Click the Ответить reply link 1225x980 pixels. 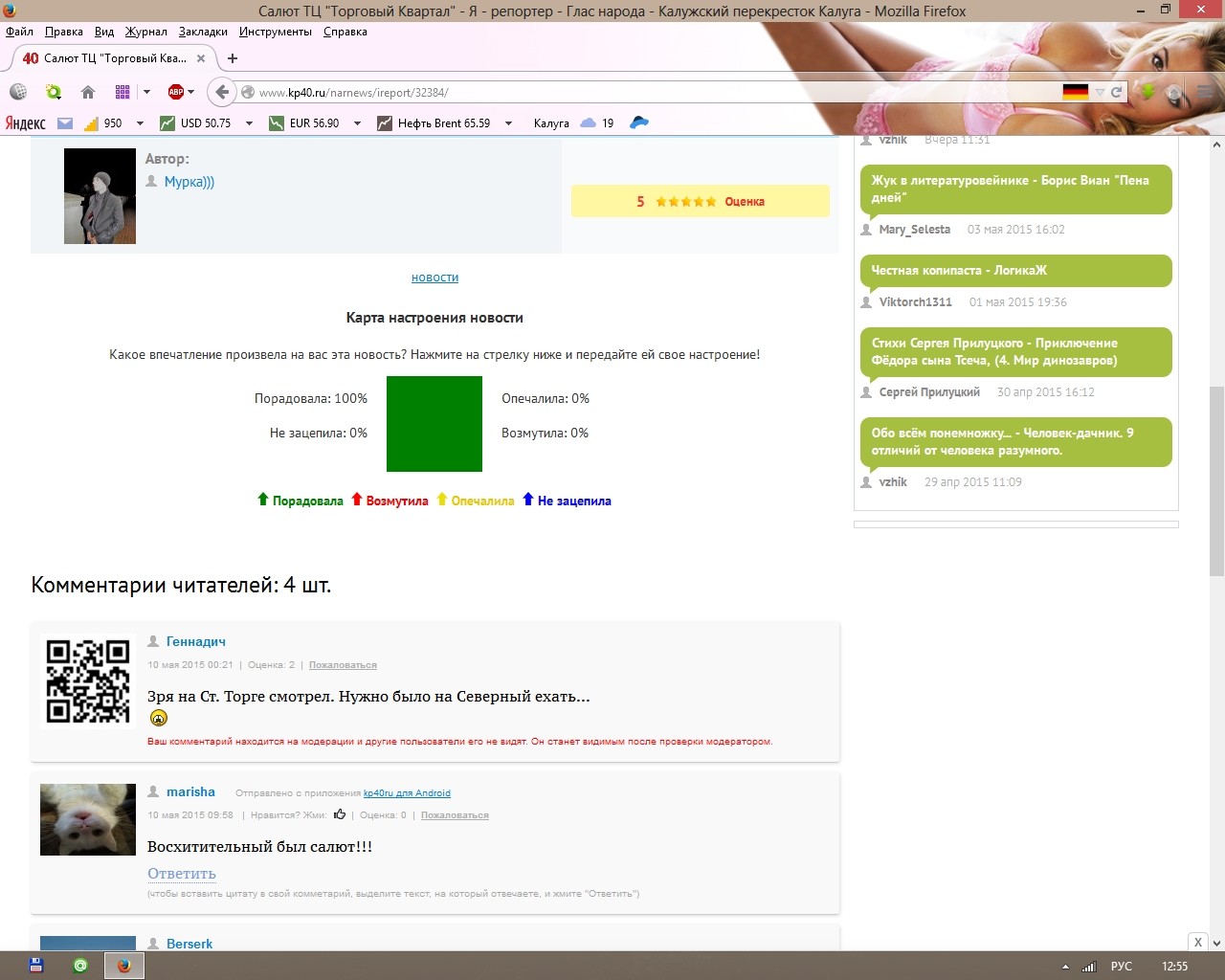182,873
